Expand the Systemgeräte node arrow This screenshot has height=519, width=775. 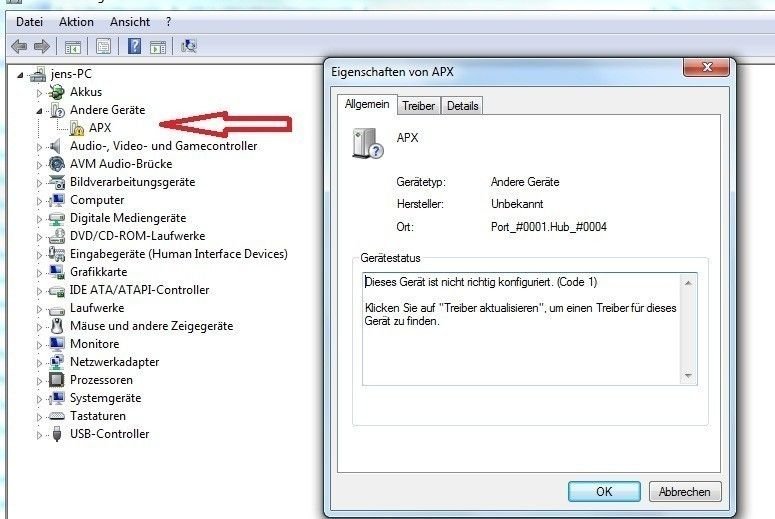point(39,398)
